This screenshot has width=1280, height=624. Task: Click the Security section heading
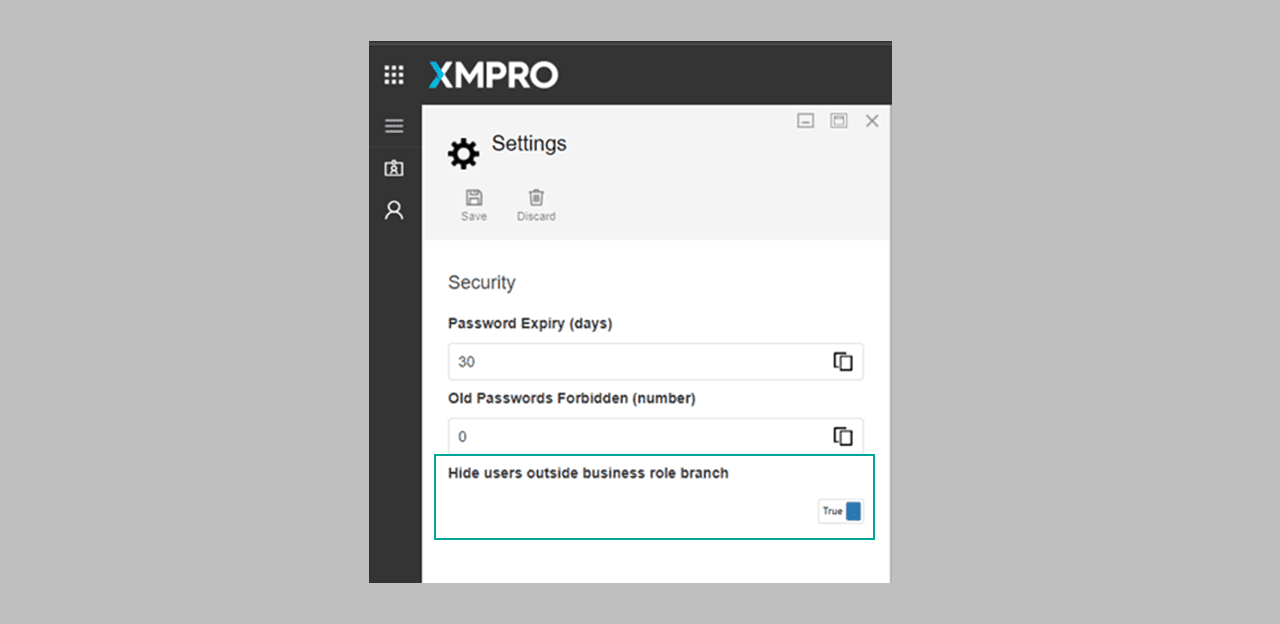tap(482, 283)
